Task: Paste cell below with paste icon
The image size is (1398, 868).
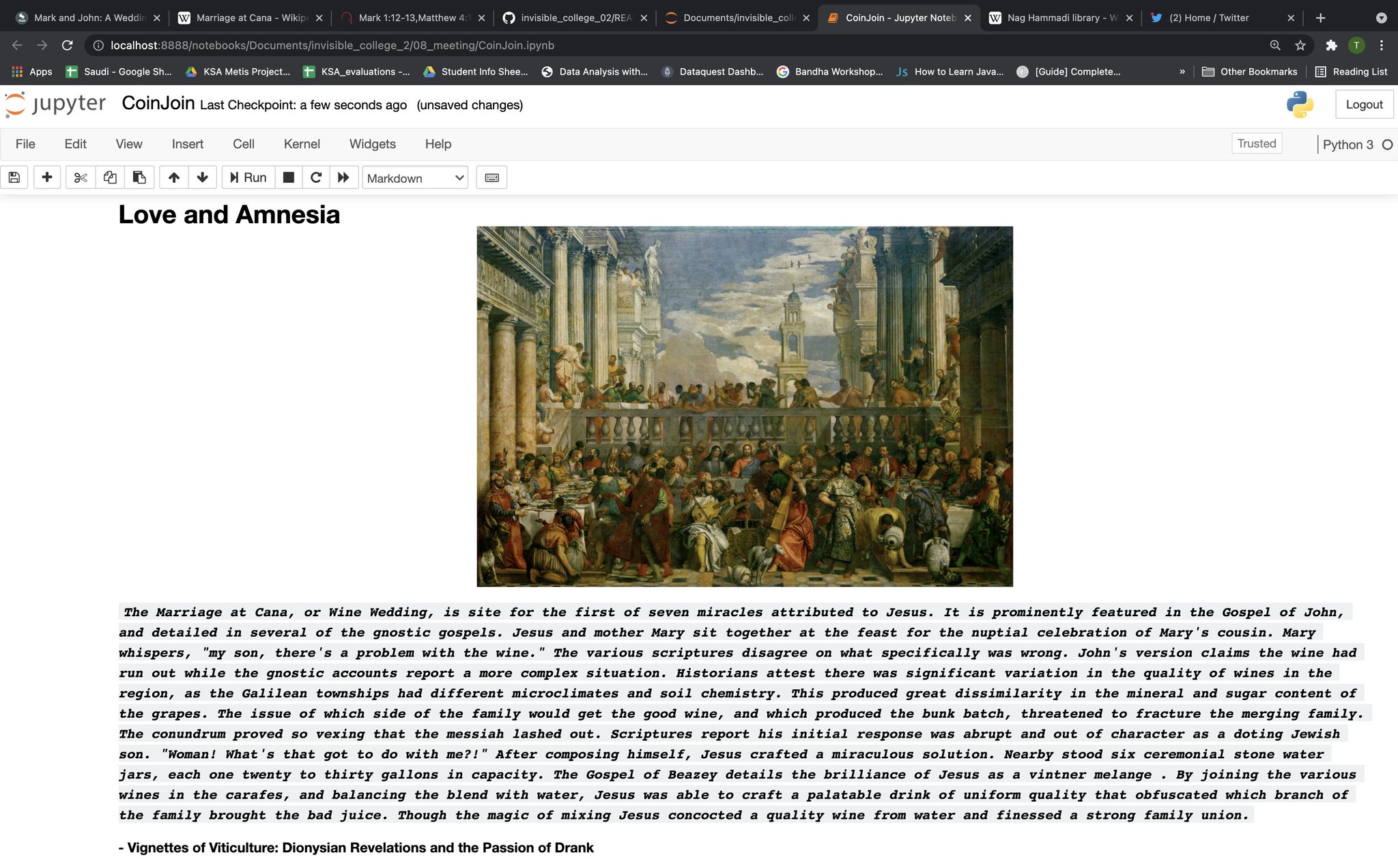Action: click(x=139, y=177)
